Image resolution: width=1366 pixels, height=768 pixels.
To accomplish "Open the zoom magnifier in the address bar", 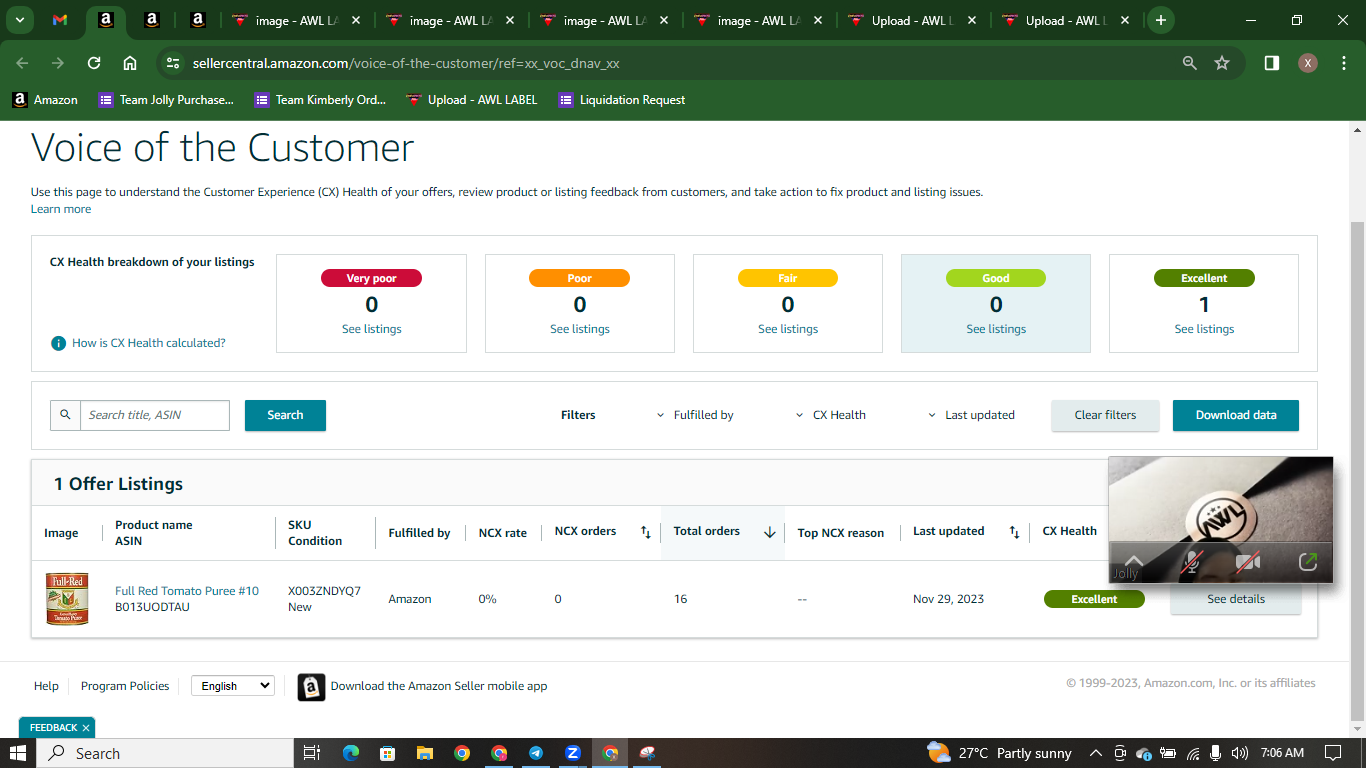I will click(1190, 63).
